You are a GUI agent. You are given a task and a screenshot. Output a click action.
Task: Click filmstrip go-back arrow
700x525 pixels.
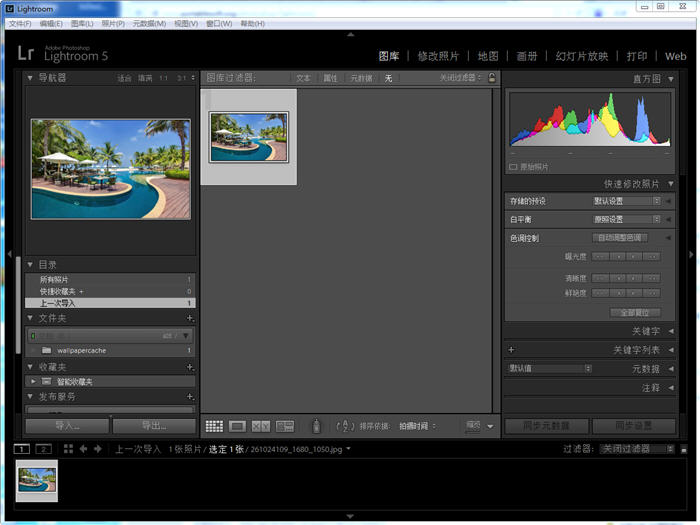click(x=84, y=449)
